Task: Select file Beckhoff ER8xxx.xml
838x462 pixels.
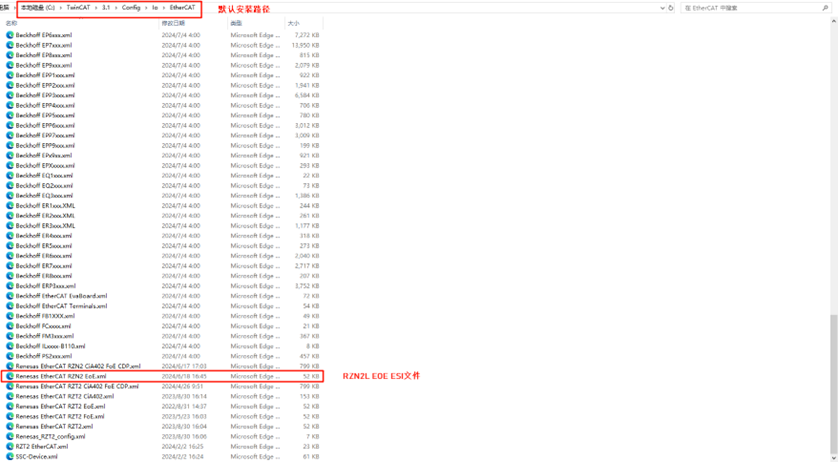Action: [x=44, y=276]
